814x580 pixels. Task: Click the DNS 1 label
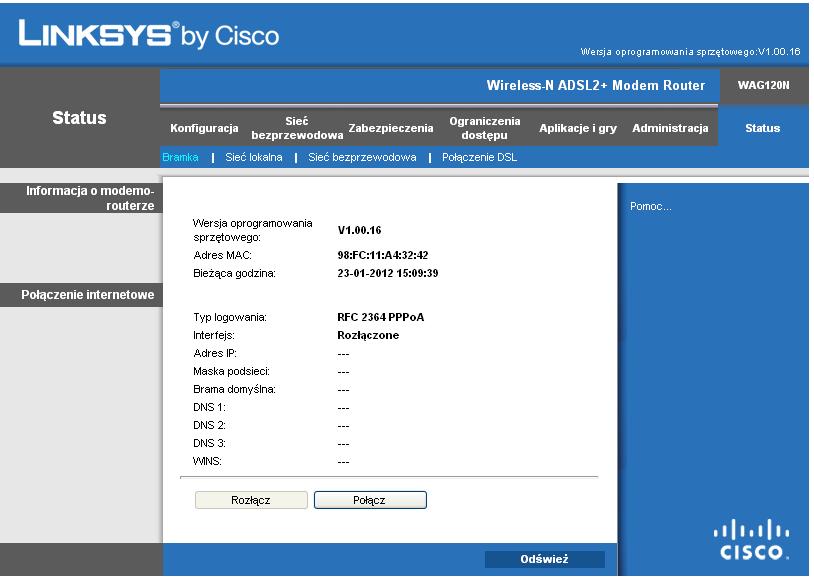point(209,407)
